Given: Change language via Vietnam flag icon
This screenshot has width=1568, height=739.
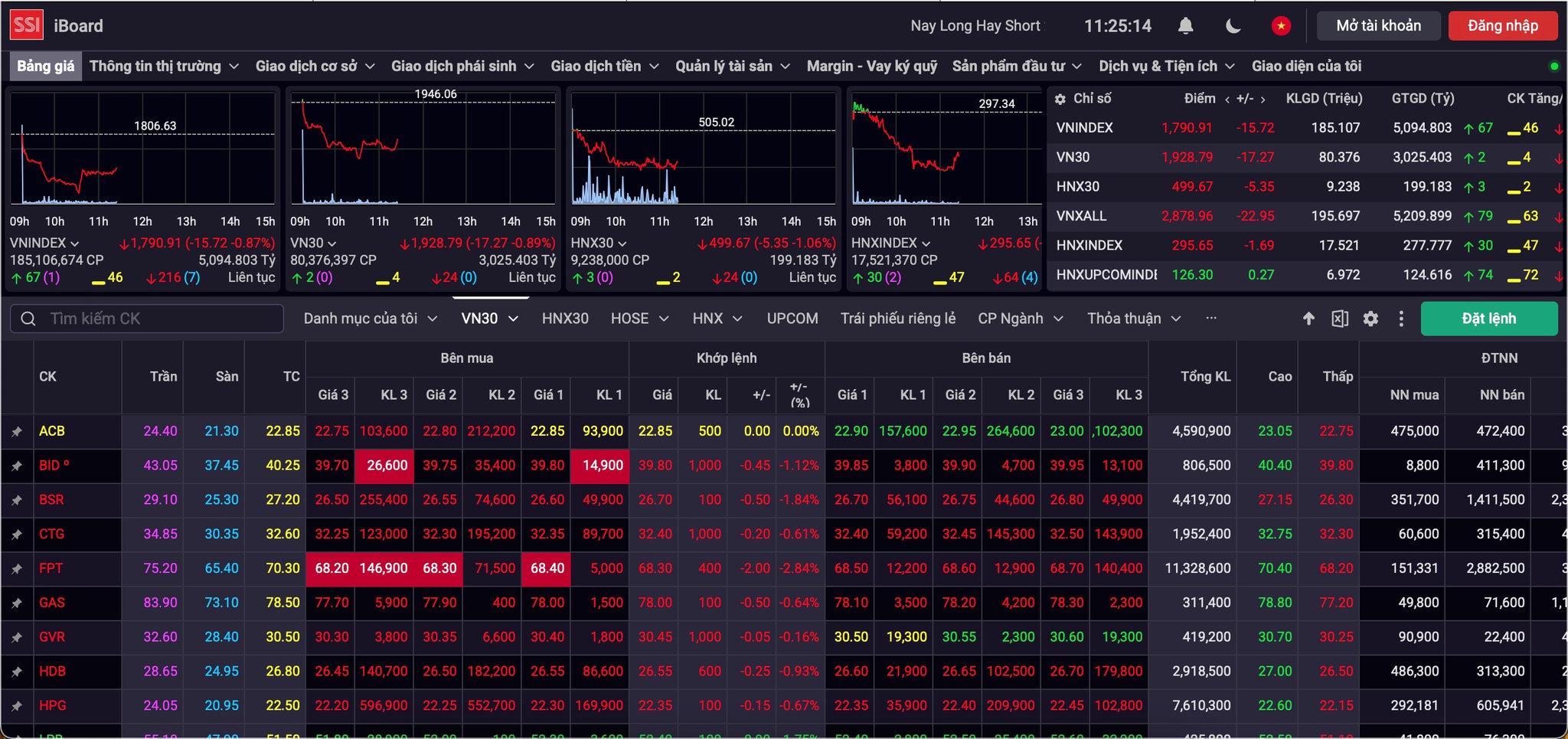Looking at the screenshot, I should pos(1281,26).
